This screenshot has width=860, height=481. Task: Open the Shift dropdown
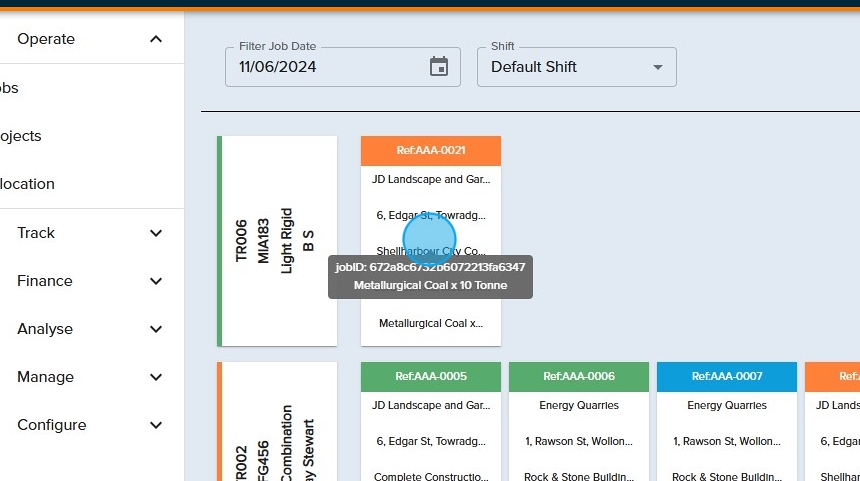(576, 67)
